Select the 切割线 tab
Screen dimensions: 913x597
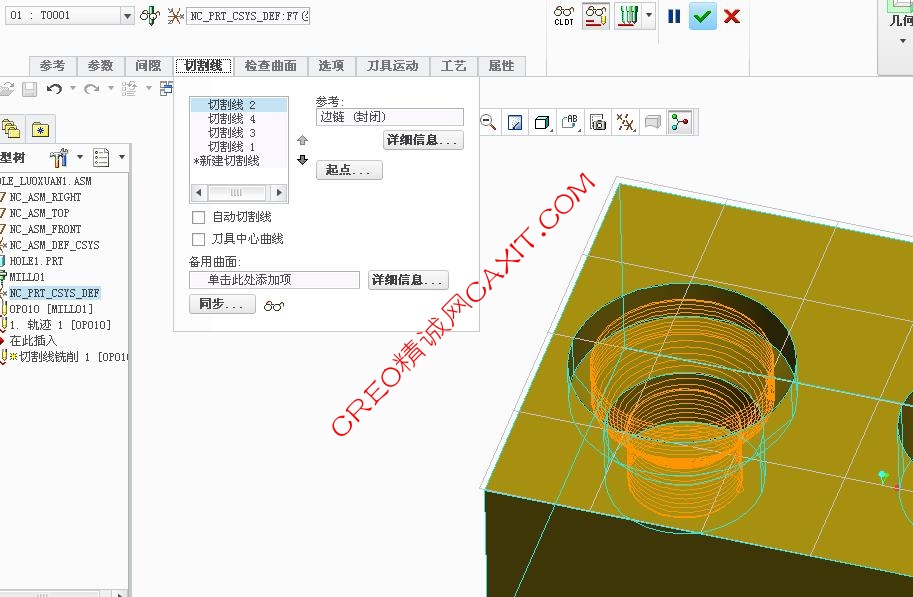pyautogui.click(x=203, y=66)
